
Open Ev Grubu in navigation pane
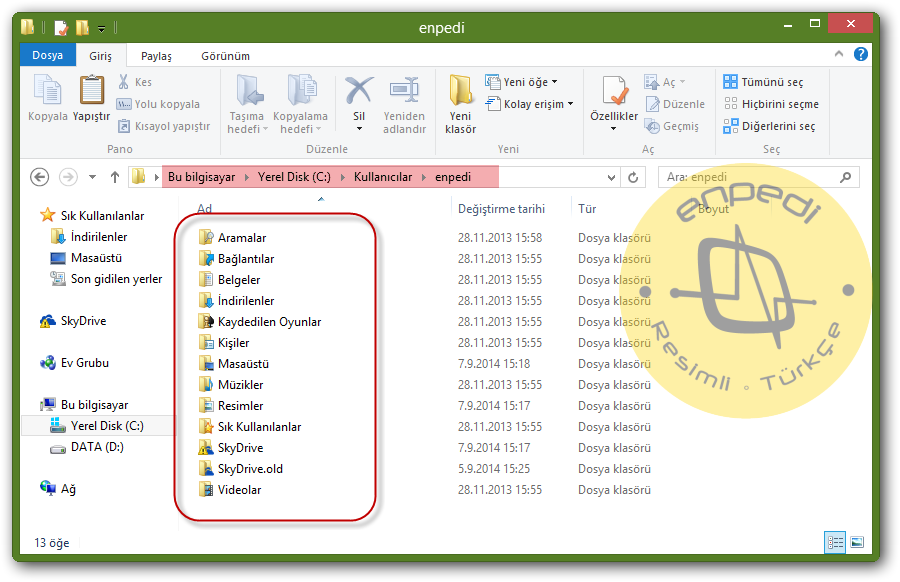click(x=74, y=363)
